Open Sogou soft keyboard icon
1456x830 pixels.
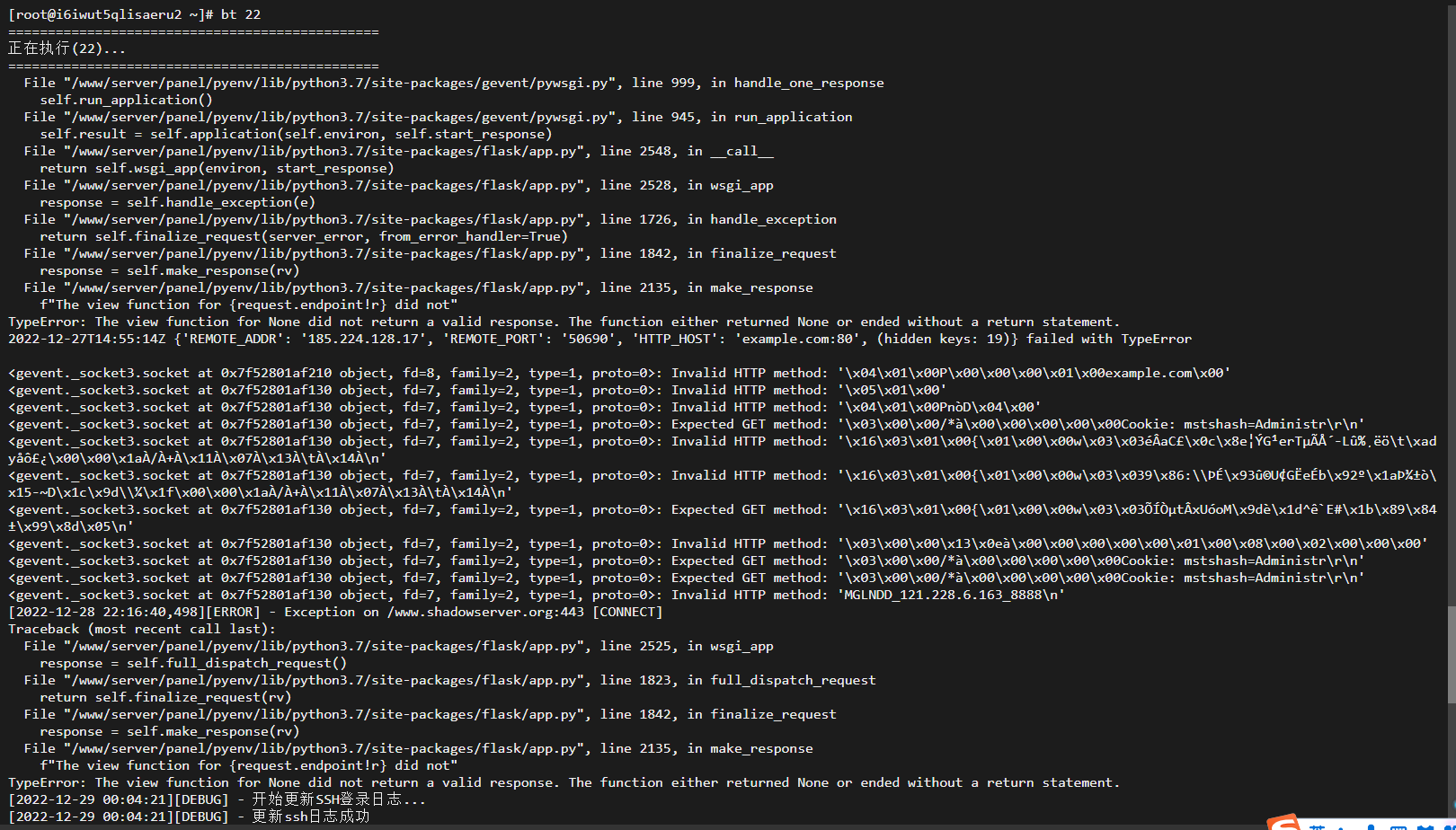1398,827
